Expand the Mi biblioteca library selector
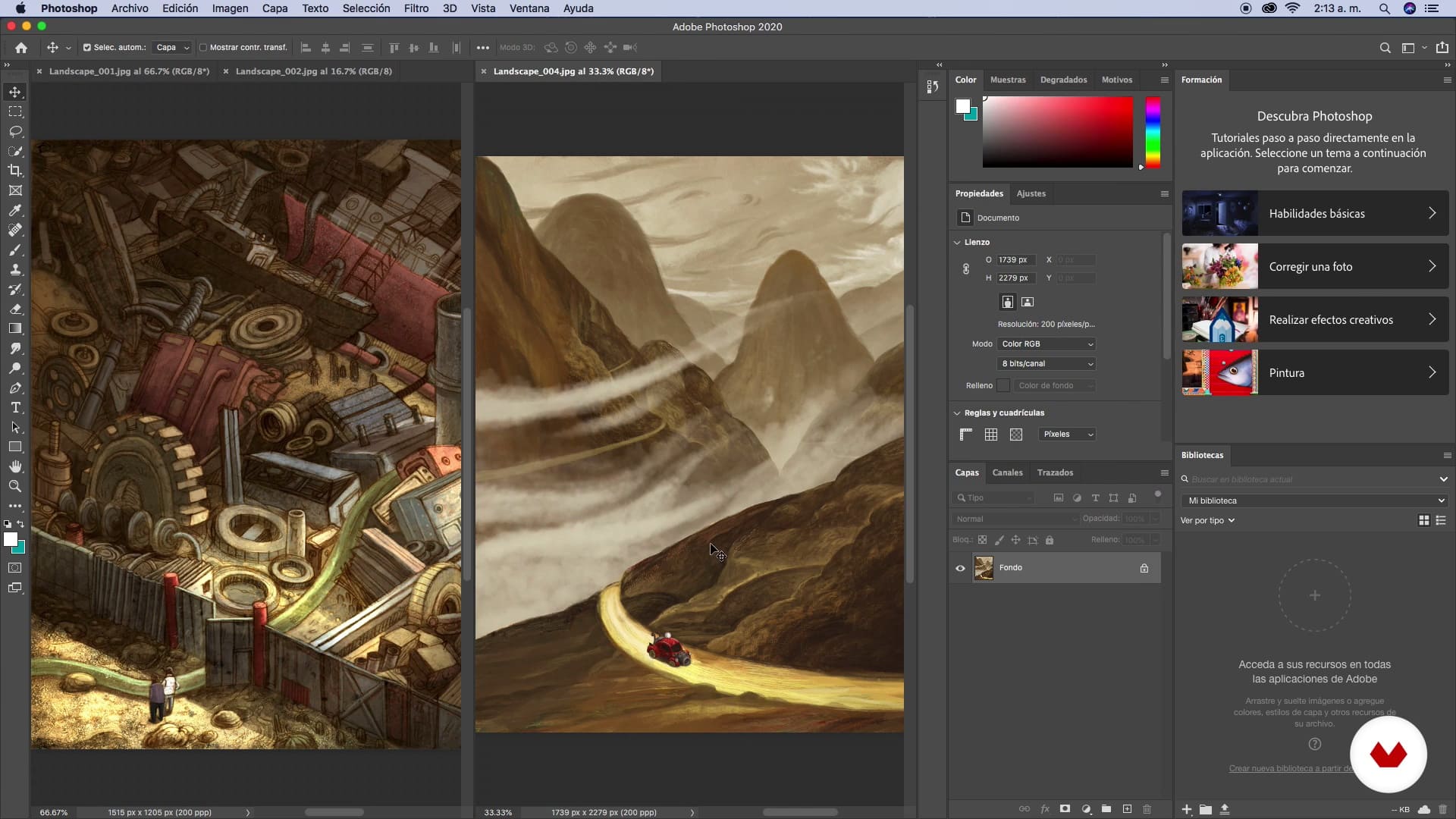This screenshot has height=819, width=1456. 1314,500
